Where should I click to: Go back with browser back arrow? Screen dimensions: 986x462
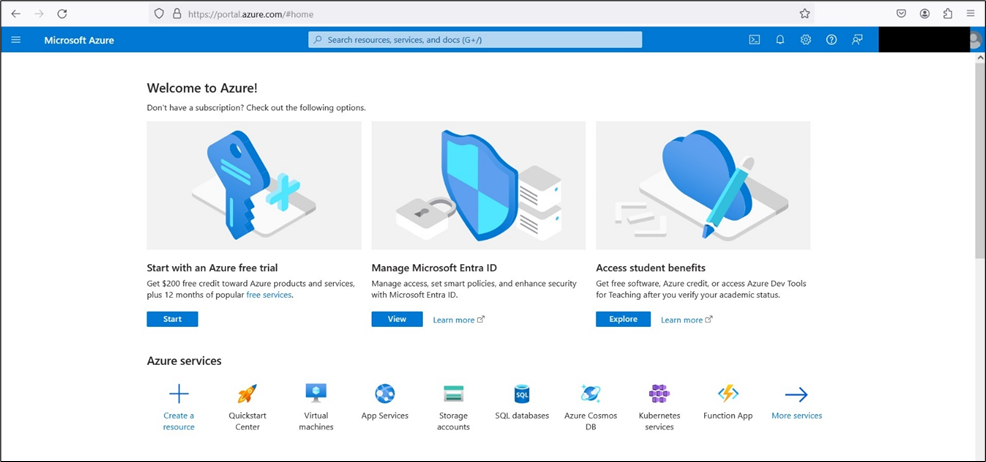16,13
